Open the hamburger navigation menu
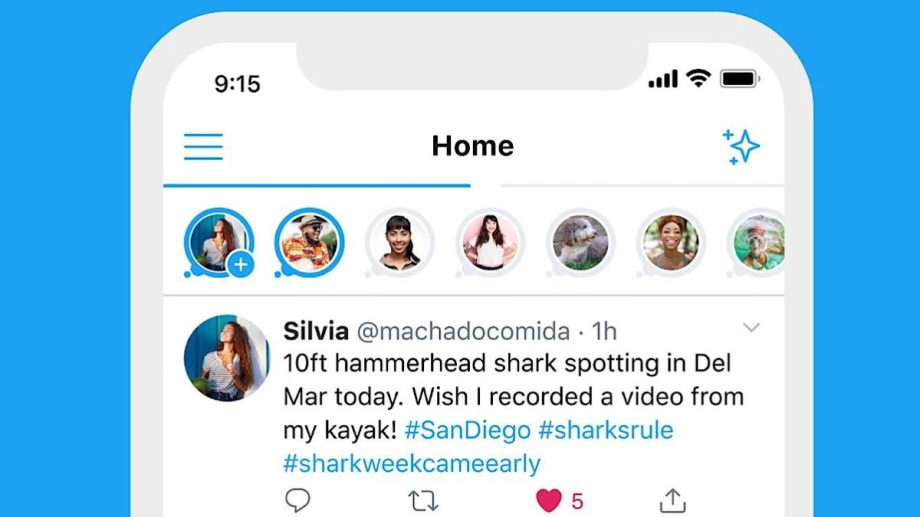The image size is (920, 517). click(x=203, y=146)
